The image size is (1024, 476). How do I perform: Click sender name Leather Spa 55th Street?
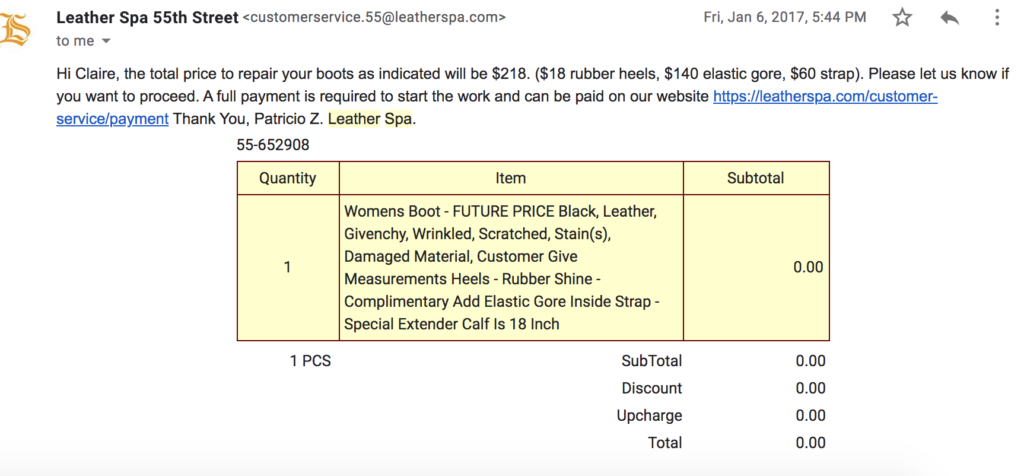tap(148, 18)
